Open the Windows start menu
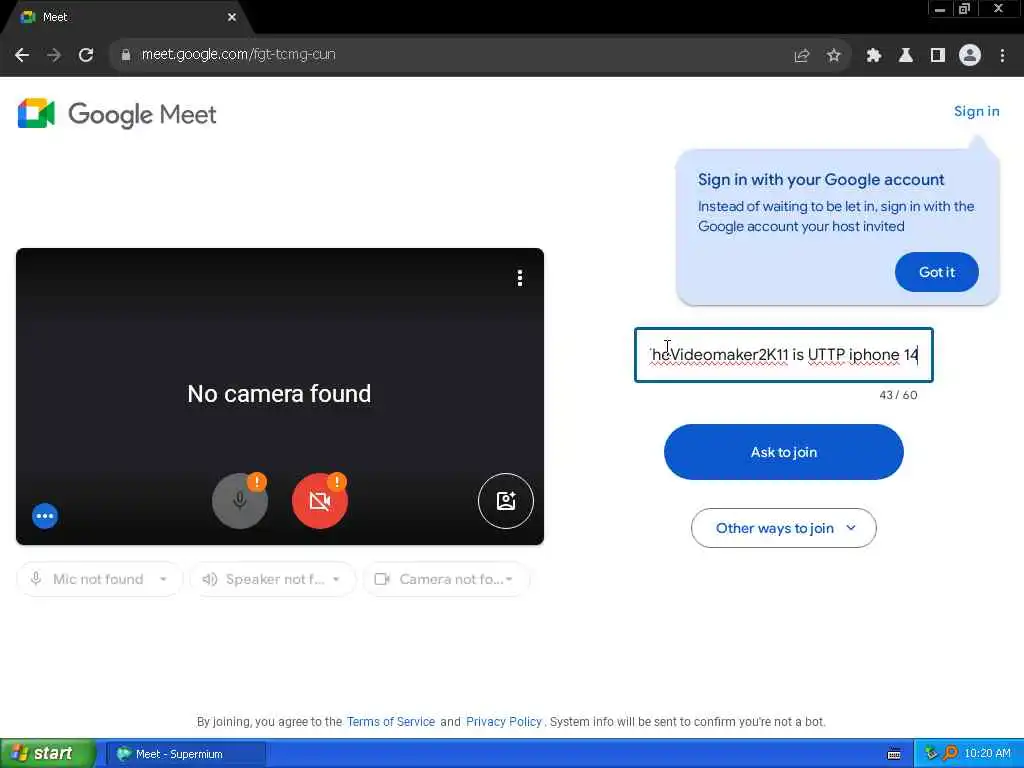 click(47, 754)
